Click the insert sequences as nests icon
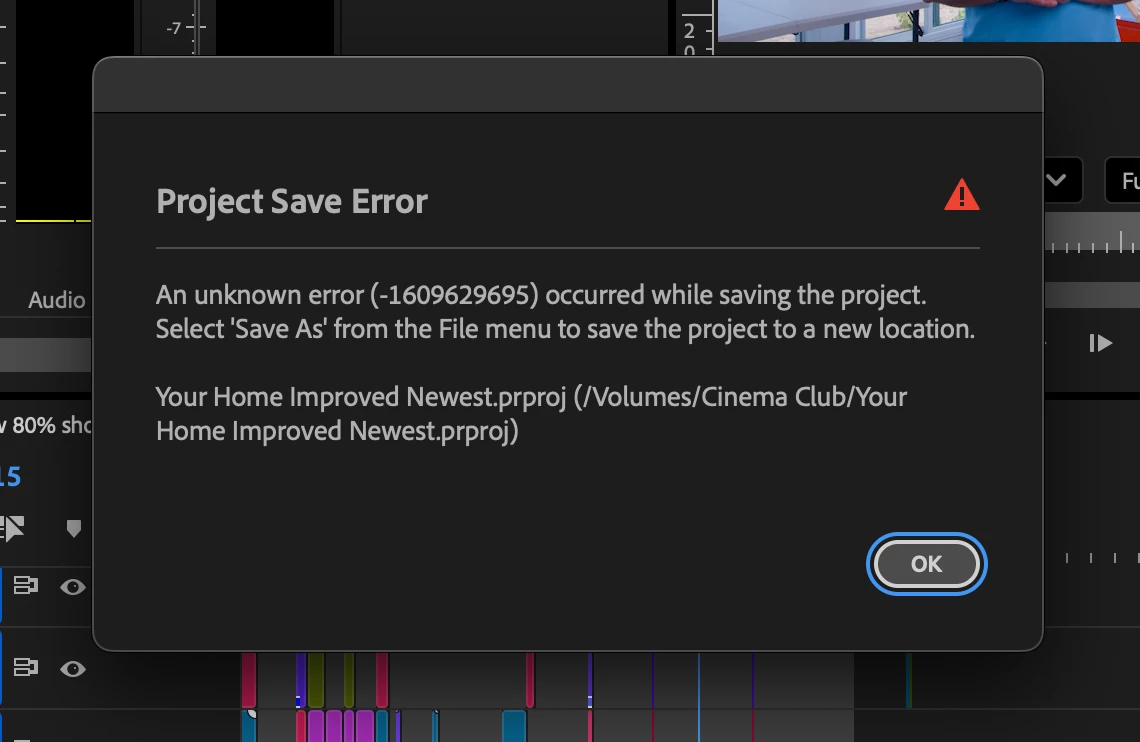The image size is (1140, 742). point(12,528)
